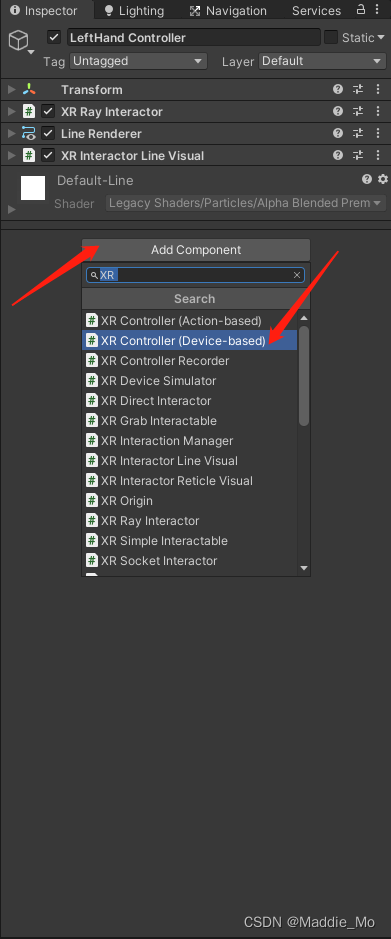Switch to the Navigation tab

coord(228,10)
